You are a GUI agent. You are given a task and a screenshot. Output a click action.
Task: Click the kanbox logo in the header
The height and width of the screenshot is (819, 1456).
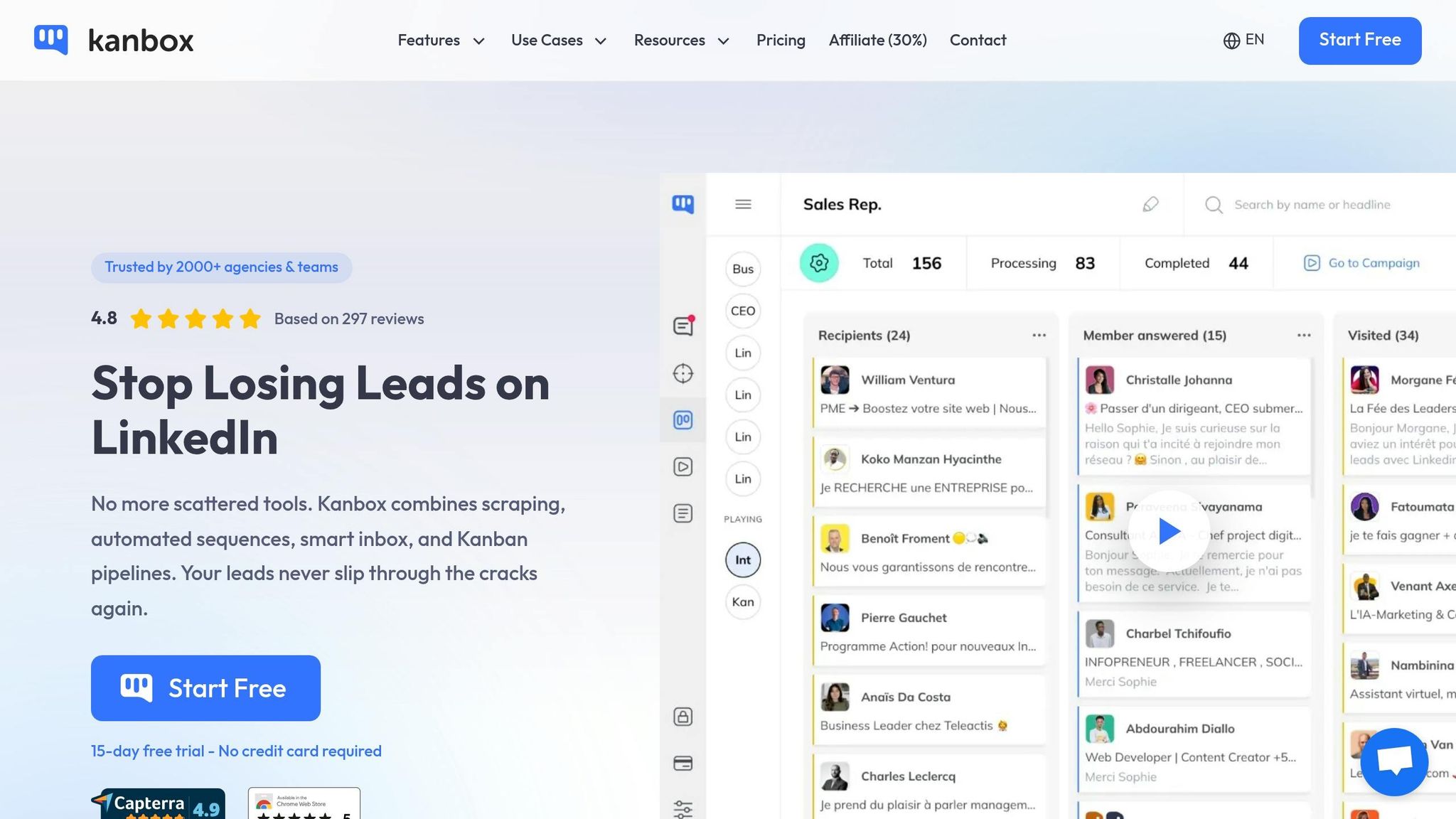point(114,40)
